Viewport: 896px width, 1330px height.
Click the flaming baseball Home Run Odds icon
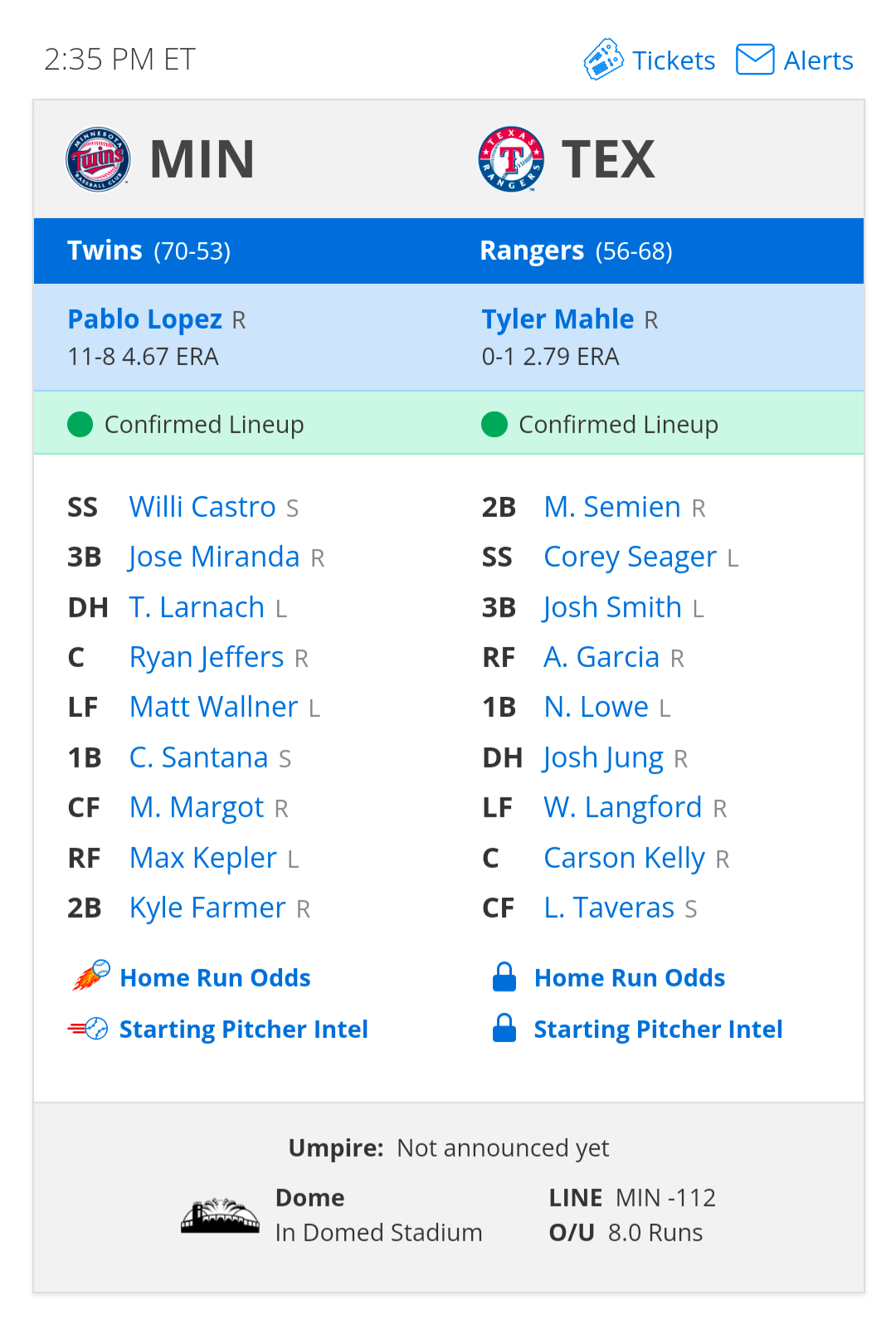(90, 977)
